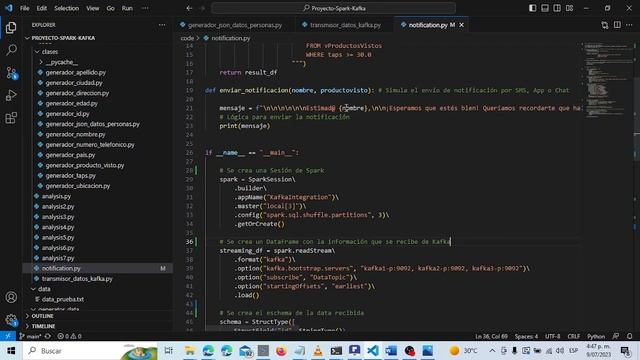Viewport: 640px width, 360px height.
Task: Click the sync changes icon in status bar
Action: tap(48, 336)
